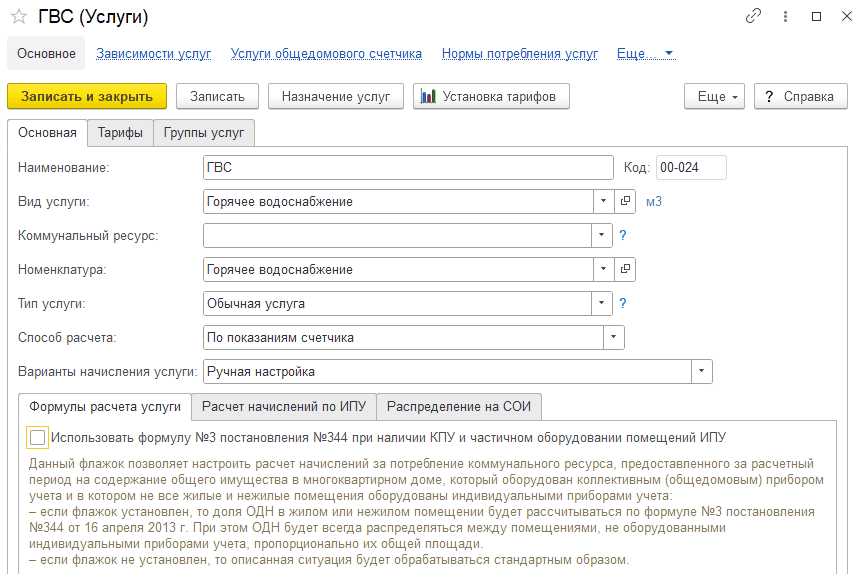Open the vertical three-dot menu

coord(785,17)
